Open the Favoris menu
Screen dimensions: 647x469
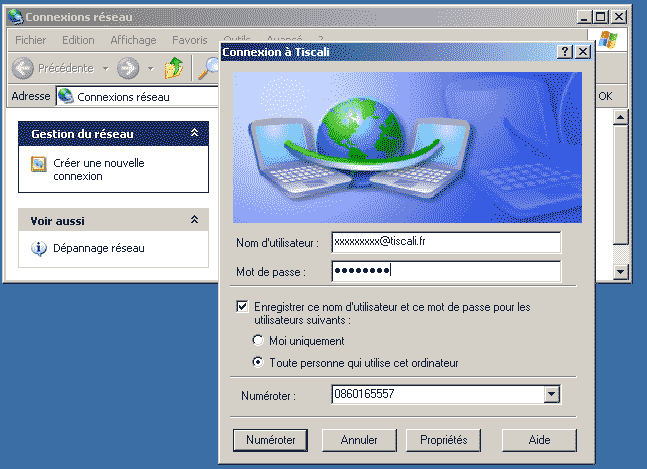tap(190, 40)
